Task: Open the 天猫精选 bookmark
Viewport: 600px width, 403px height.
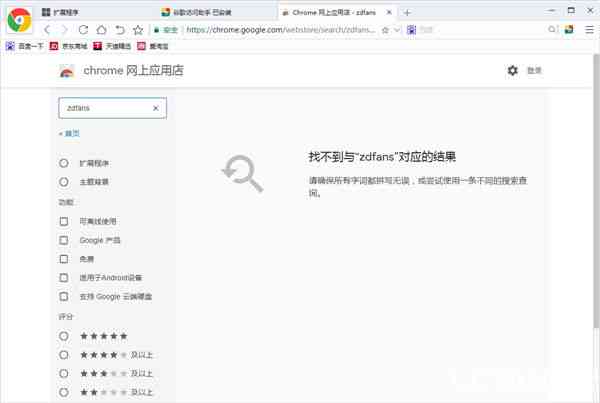Action: pos(112,46)
